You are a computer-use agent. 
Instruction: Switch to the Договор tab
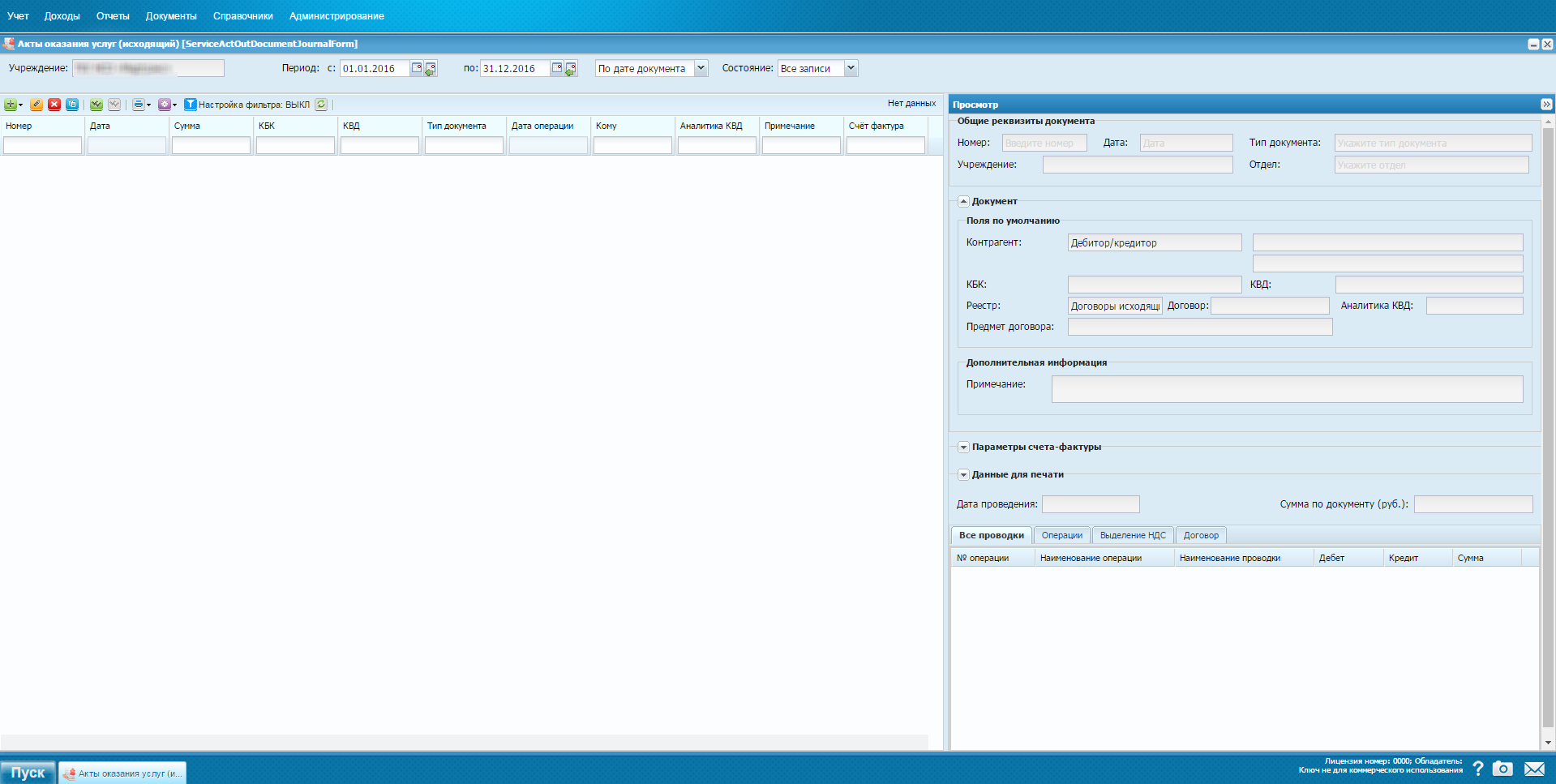pyautogui.click(x=1201, y=535)
